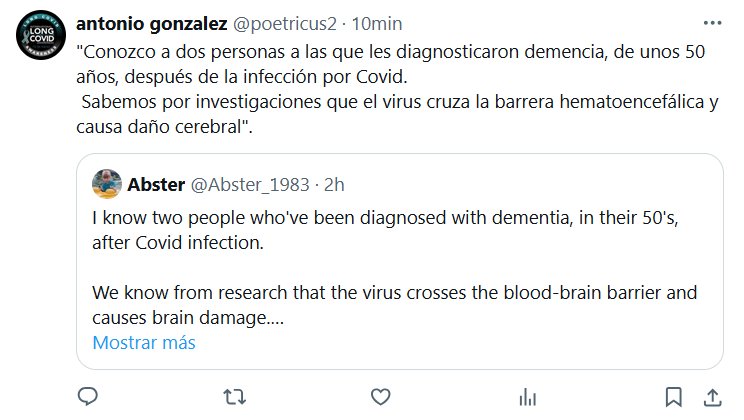744x420 pixels.
Task: Click the reply speech bubble icon
Action: [88, 397]
